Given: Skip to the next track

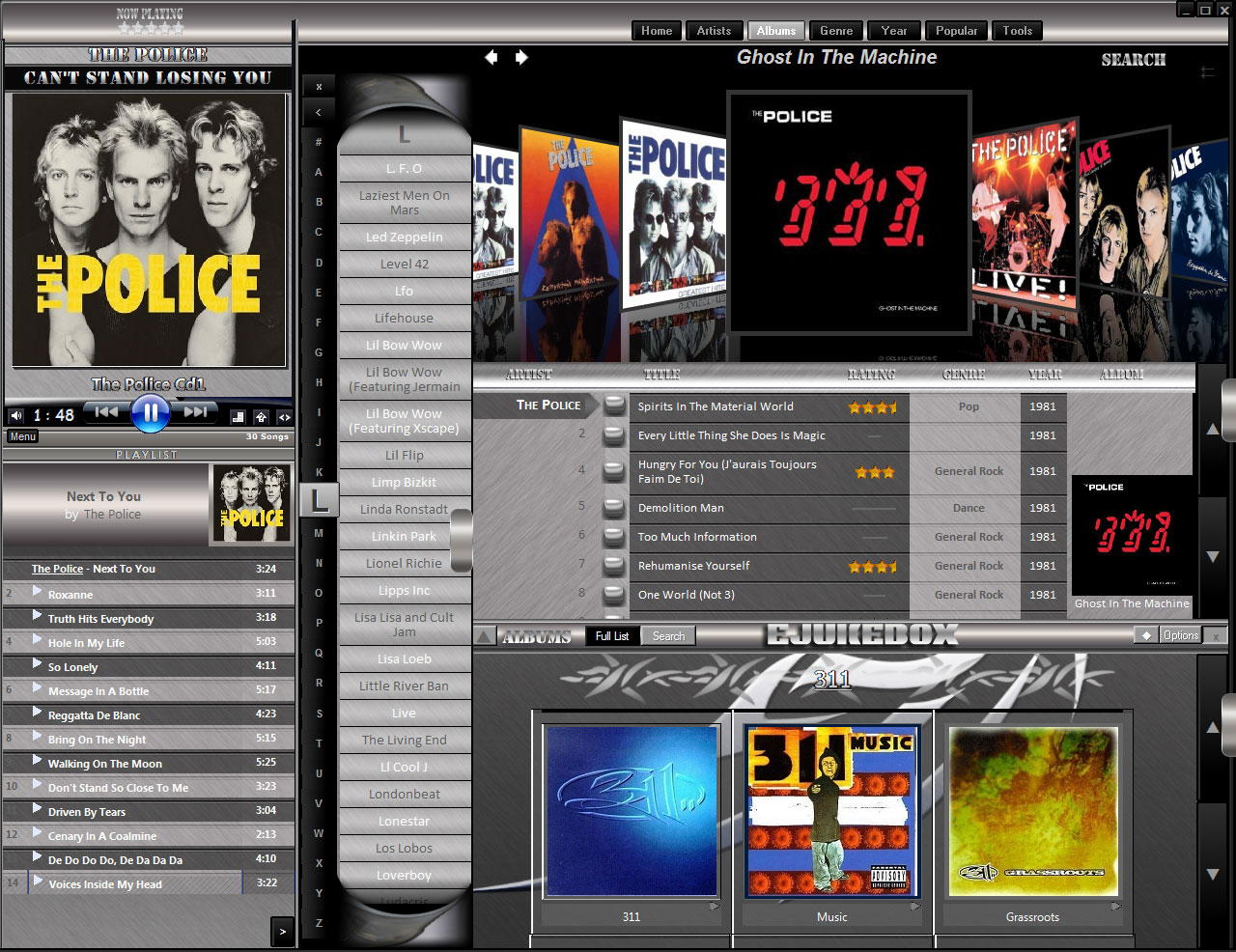Looking at the screenshot, I should point(194,412).
